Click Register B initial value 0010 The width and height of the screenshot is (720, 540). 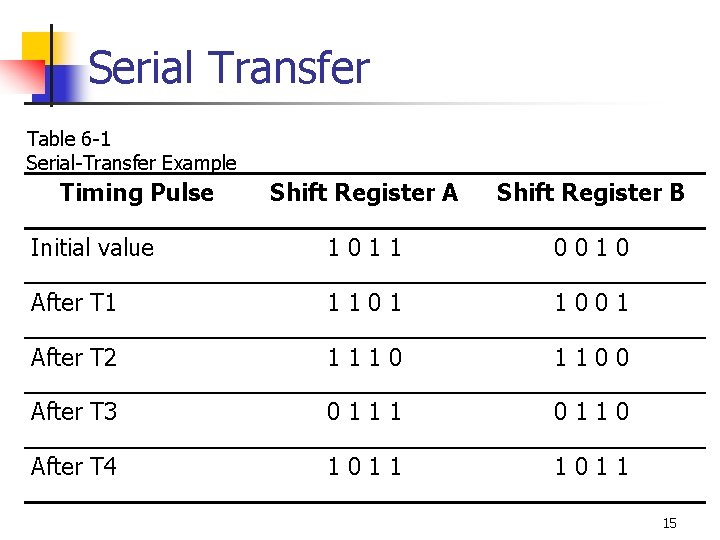point(591,248)
